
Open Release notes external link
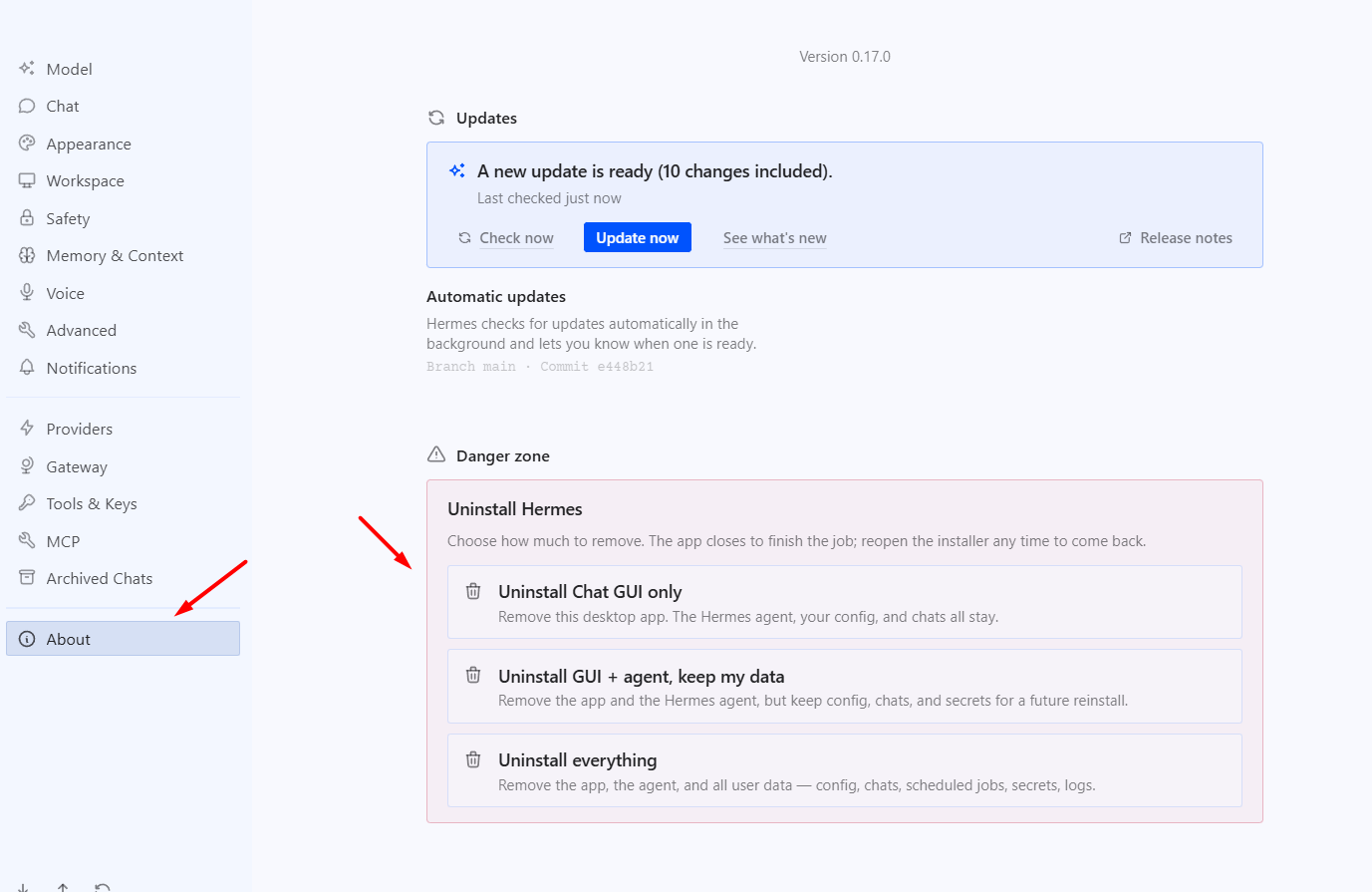[x=1176, y=238]
